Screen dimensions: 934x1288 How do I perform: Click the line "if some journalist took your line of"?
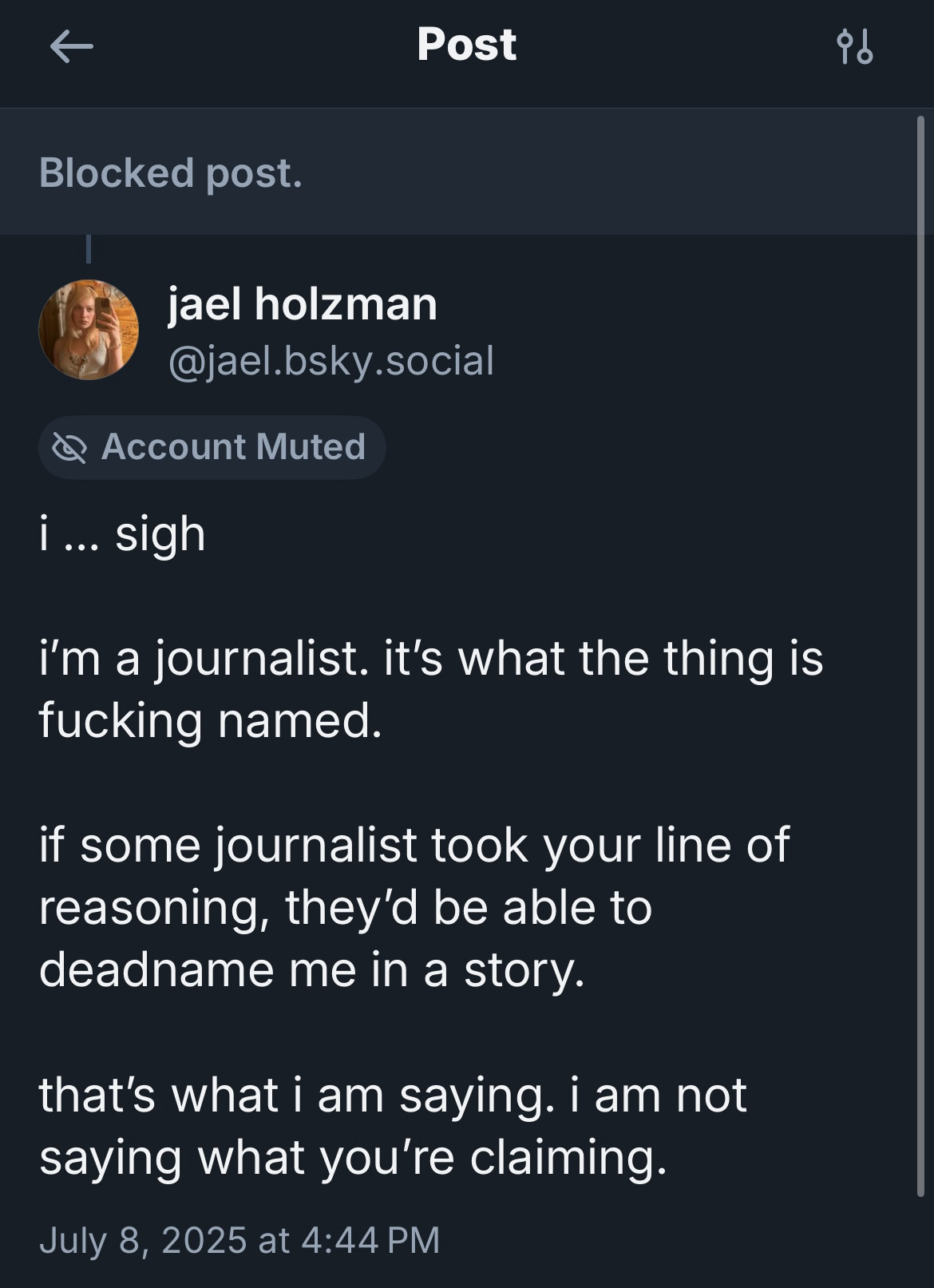[x=414, y=845]
